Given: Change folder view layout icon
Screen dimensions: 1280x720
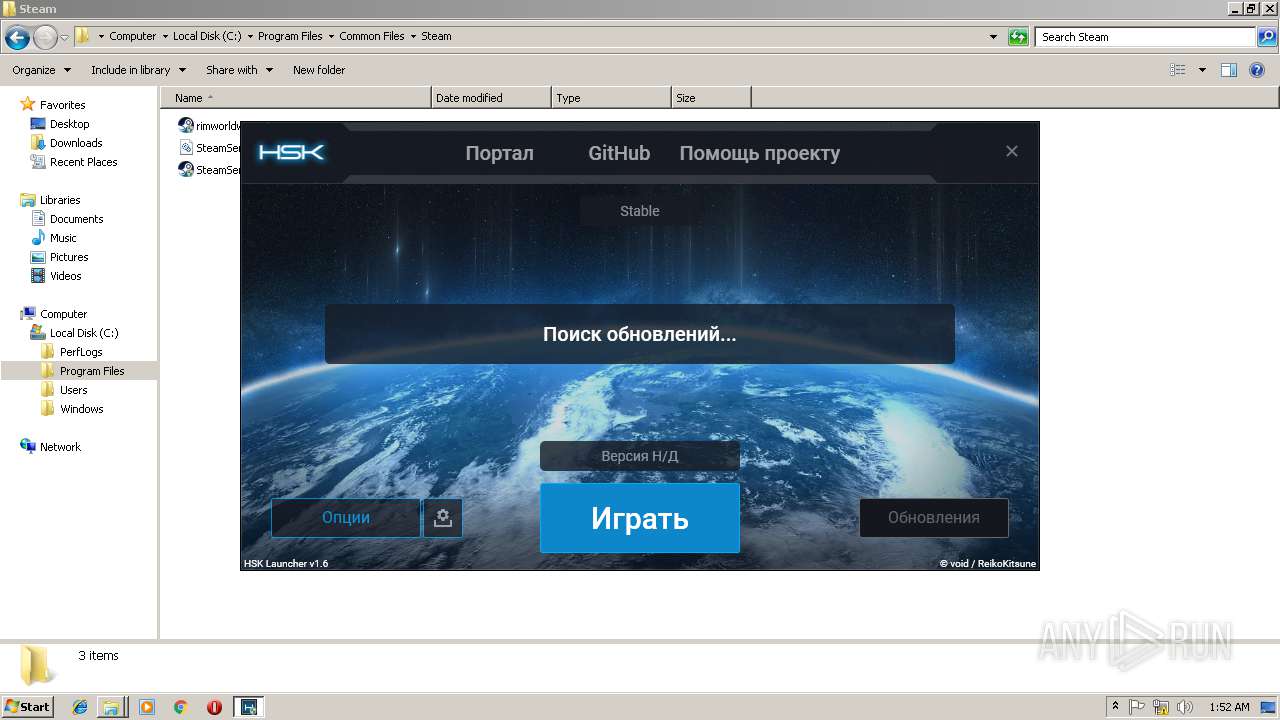Looking at the screenshot, I should click(x=1178, y=70).
